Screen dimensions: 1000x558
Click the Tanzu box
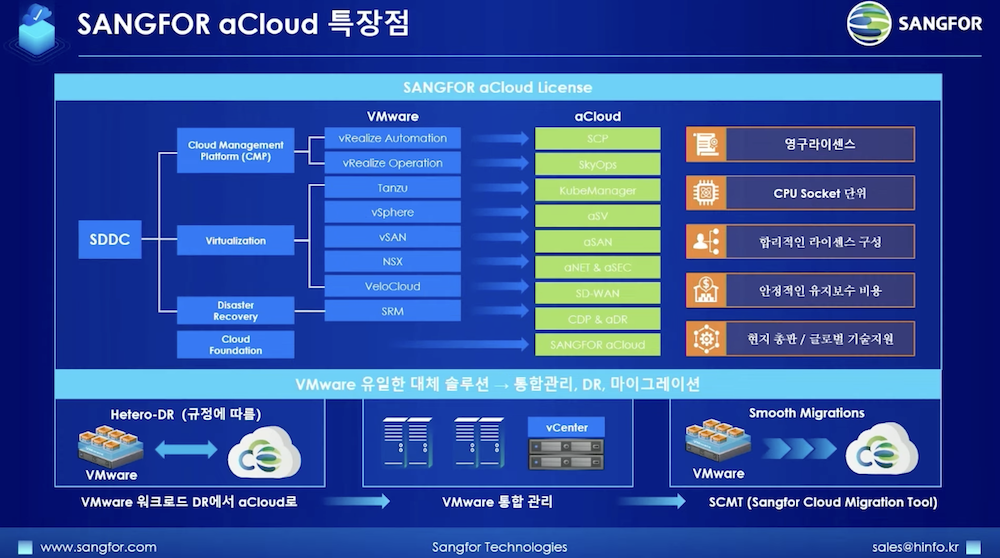click(392, 187)
